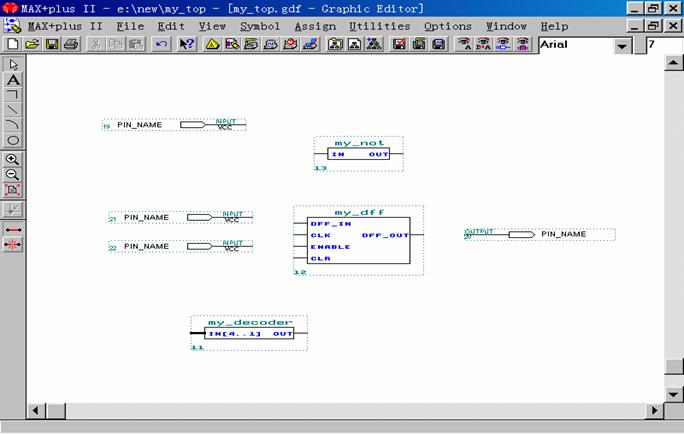Choose the diagonal line tool
684x434 pixels.
13,109
